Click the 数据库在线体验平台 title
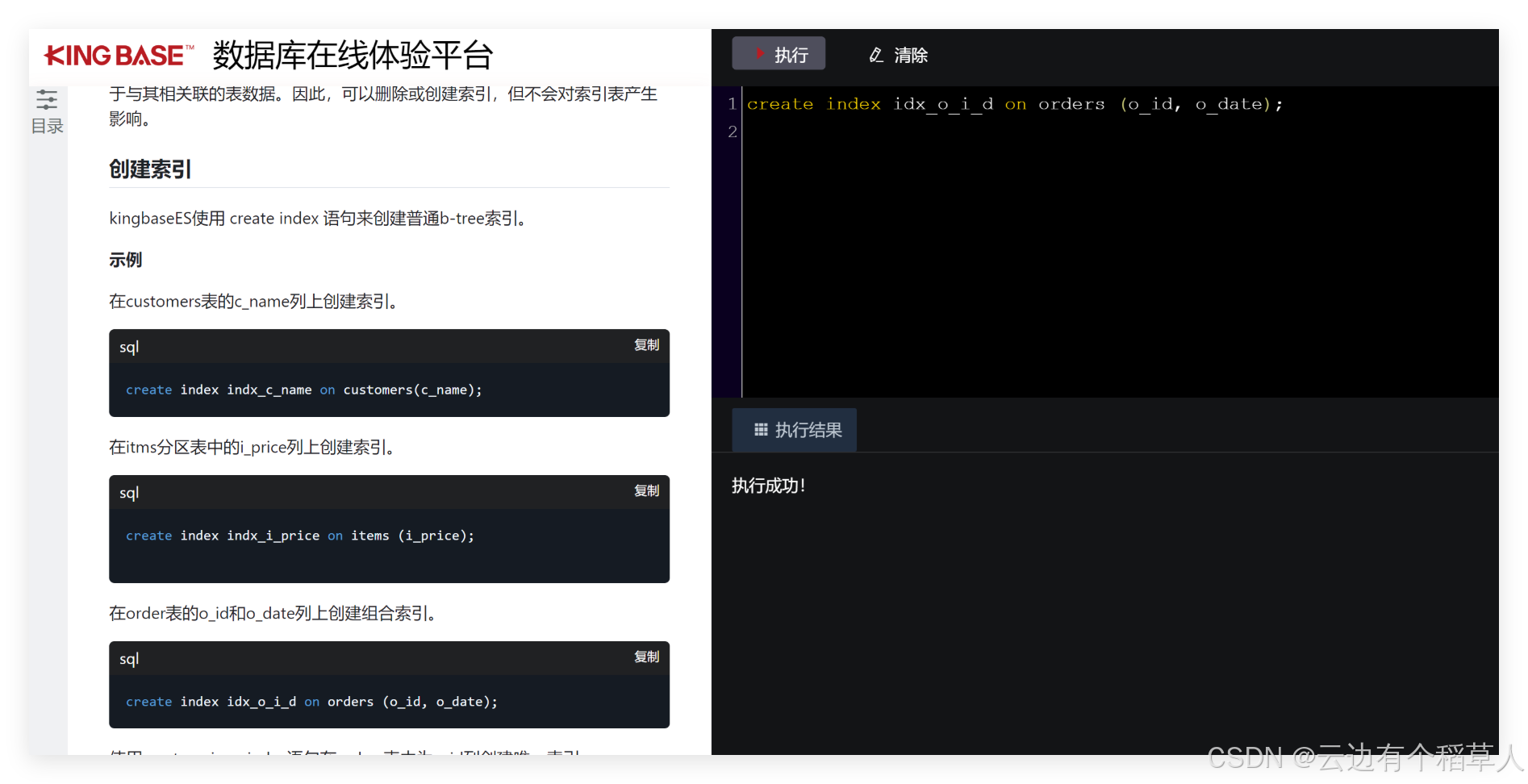Screen dimensions: 1528x784 (353, 55)
